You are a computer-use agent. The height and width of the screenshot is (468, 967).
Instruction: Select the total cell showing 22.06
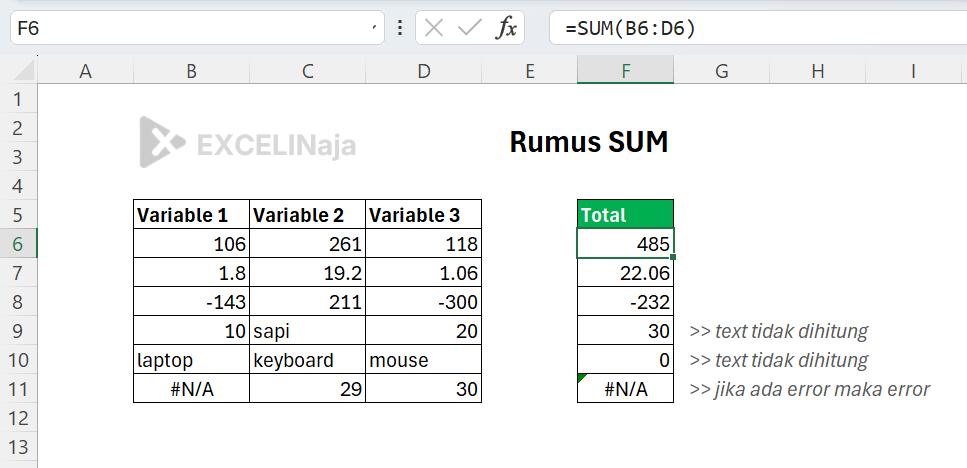point(625,273)
